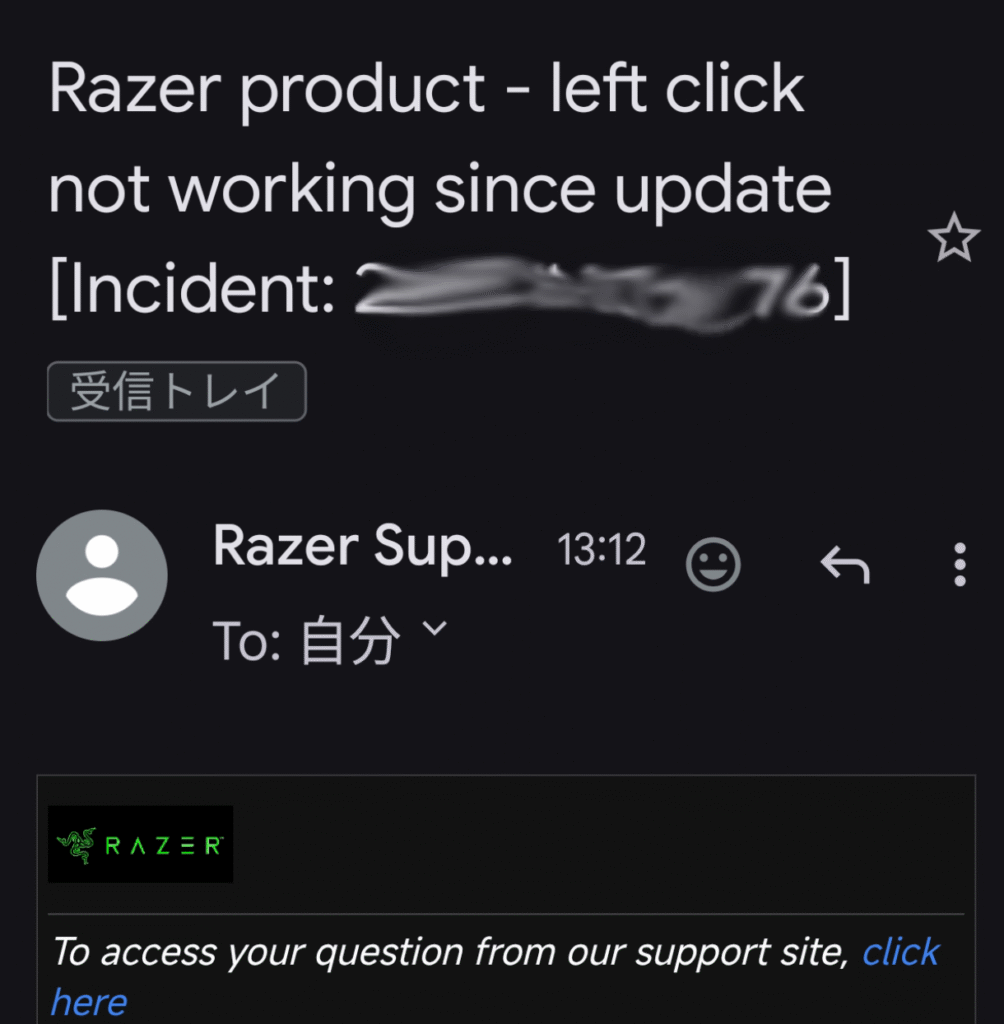Viewport: 1004px width, 1024px height.
Task: Tap the "from our support site" sentence
Action: coord(662,952)
